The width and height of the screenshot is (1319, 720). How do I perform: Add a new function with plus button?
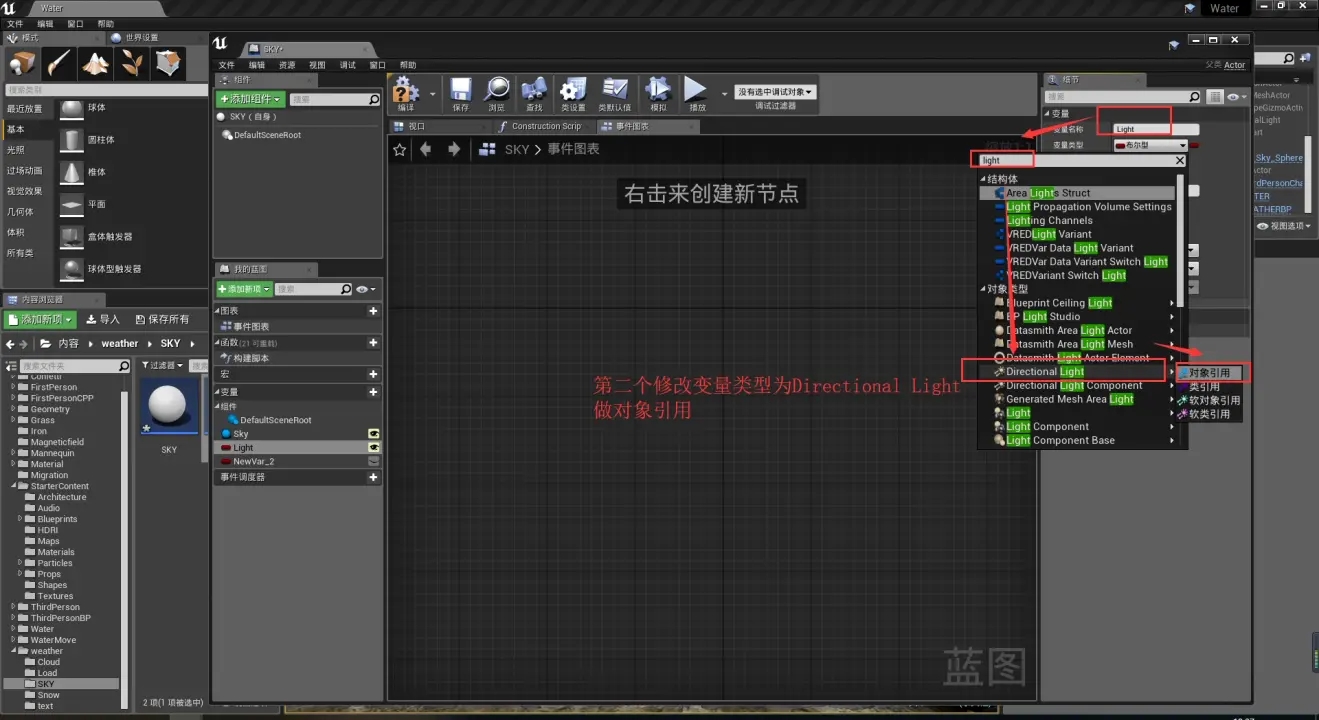(x=373, y=342)
